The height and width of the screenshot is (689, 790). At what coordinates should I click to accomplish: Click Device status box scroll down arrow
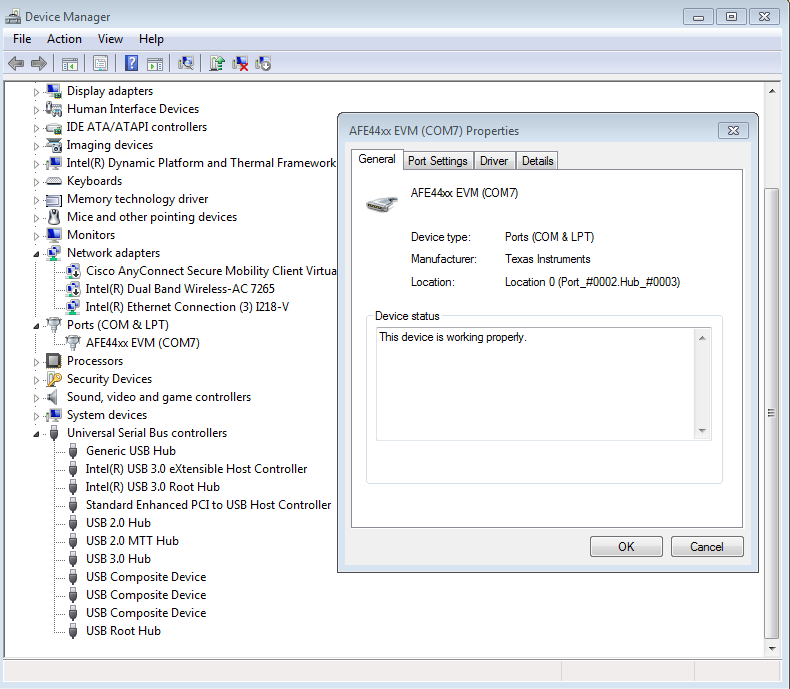coord(702,431)
